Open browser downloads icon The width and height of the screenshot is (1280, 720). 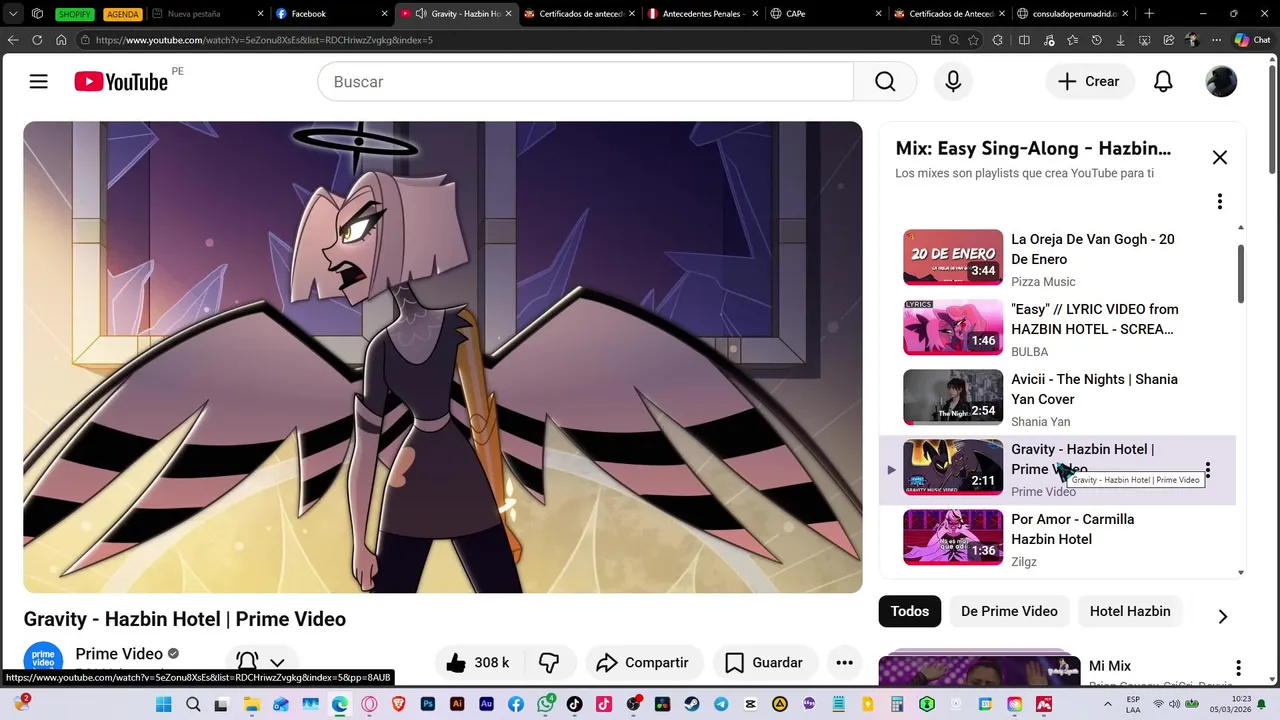(1120, 40)
